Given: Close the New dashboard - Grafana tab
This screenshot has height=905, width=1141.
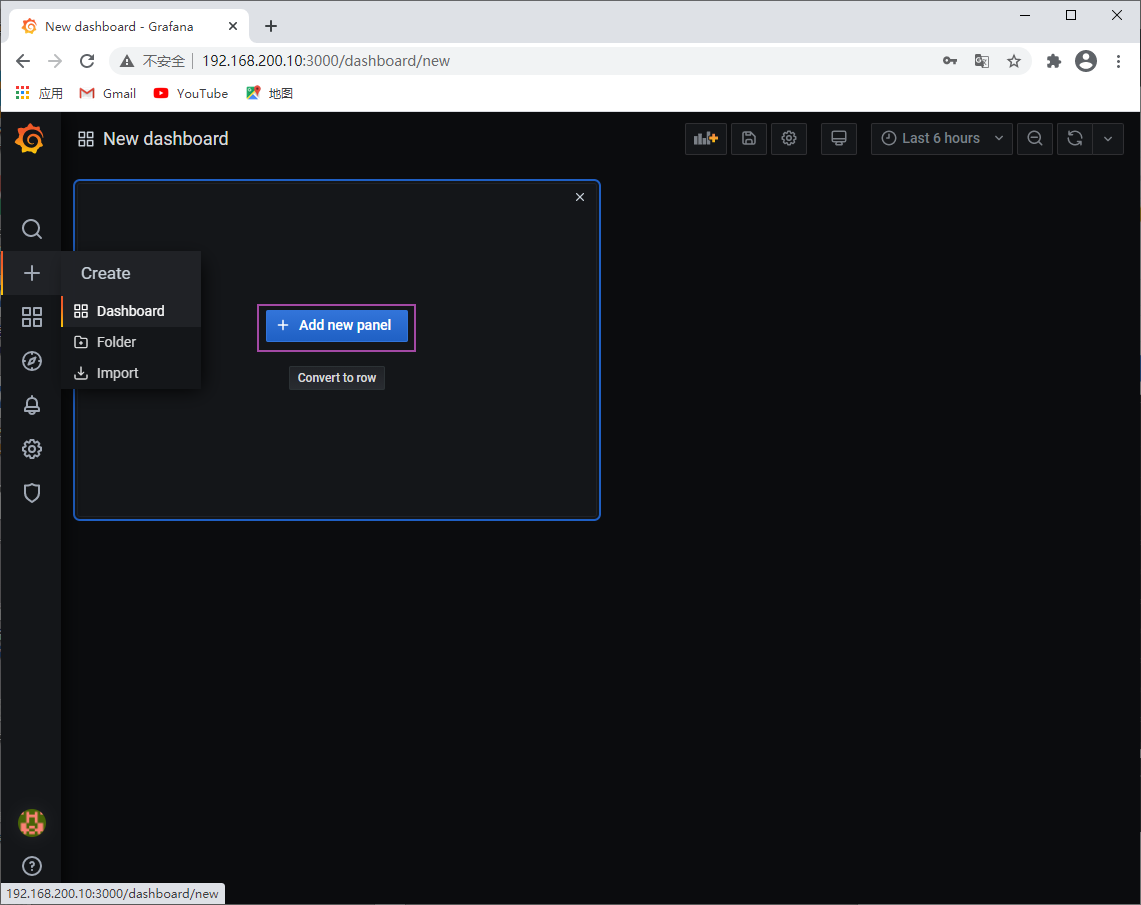Looking at the screenshot, I should 233,26.
